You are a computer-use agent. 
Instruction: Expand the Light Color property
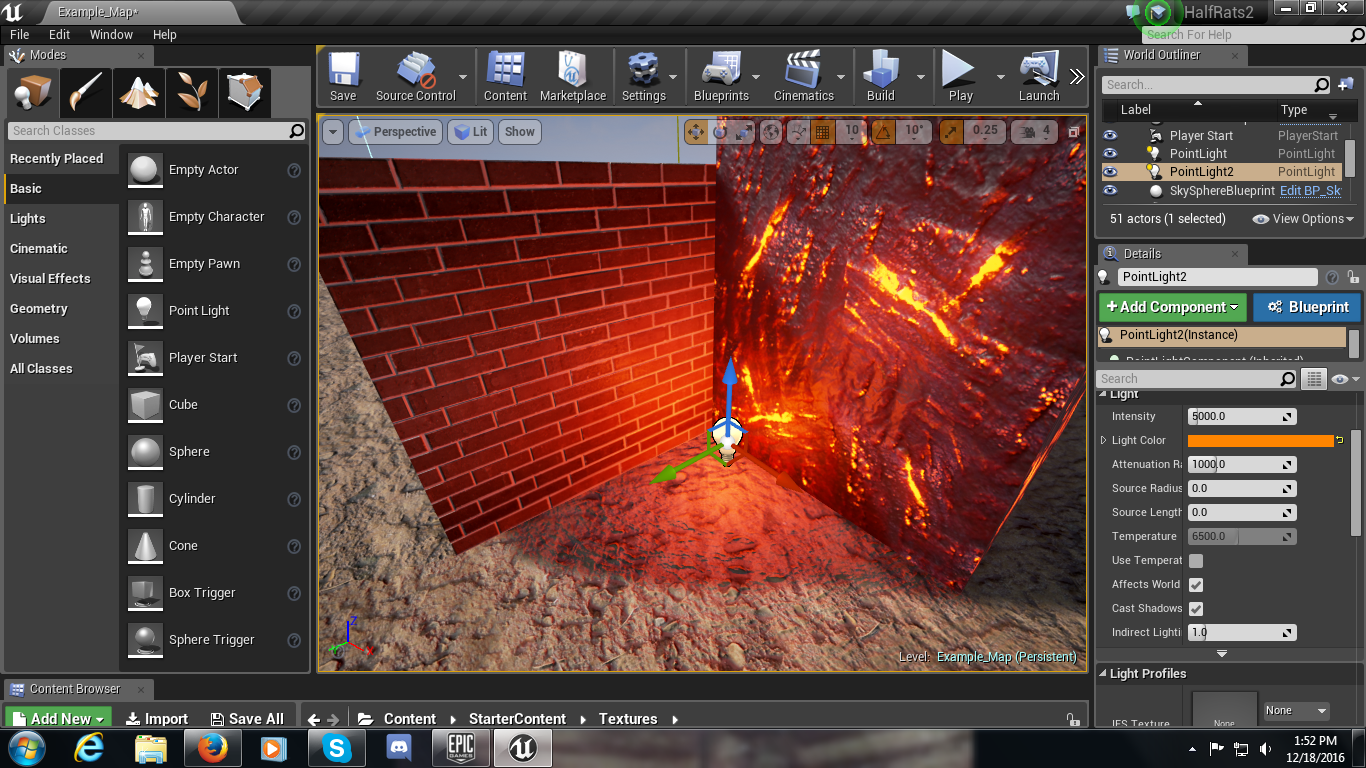point(1104,440)
